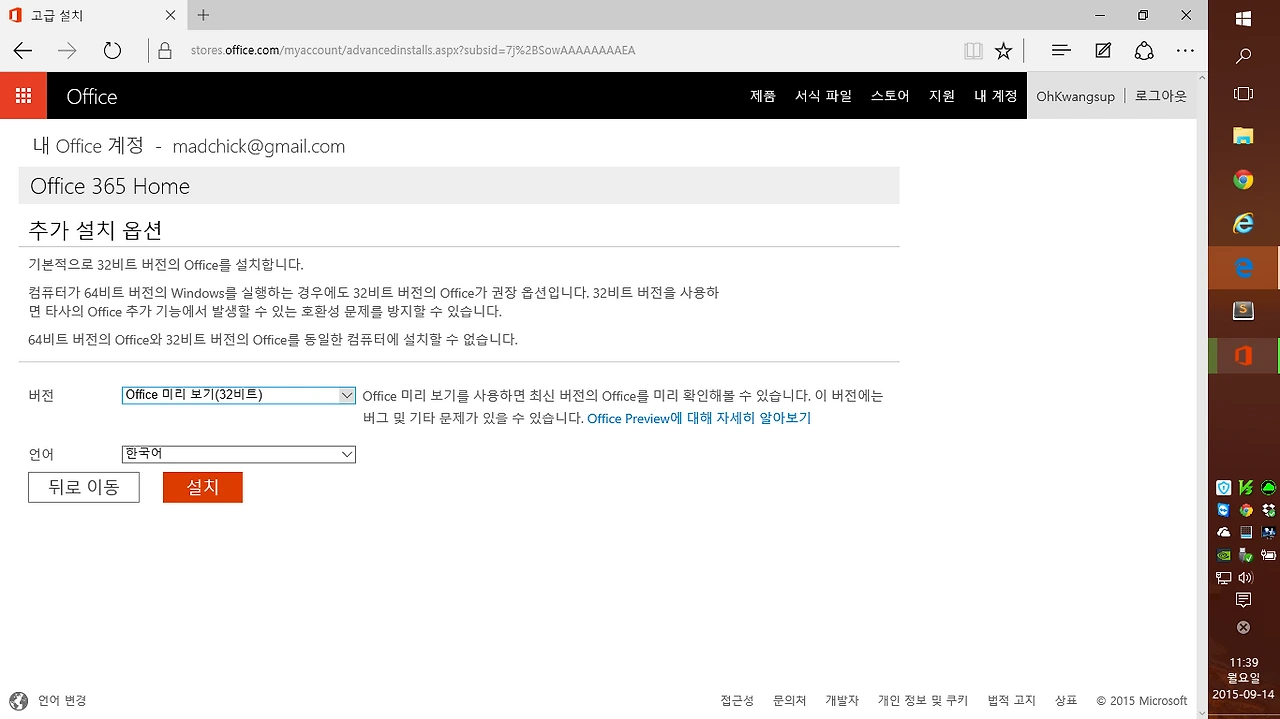Open Task View on the taskbar
Image resolution: width=1280 pixels, height=719 pixels.
(x=1244, y=94)
